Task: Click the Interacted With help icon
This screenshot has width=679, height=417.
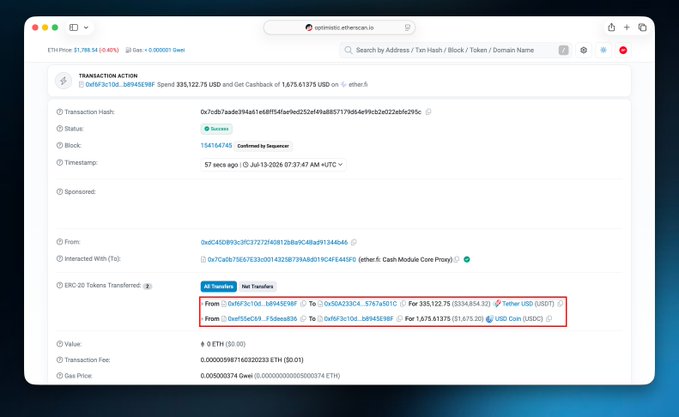Action: coord(60,259)
